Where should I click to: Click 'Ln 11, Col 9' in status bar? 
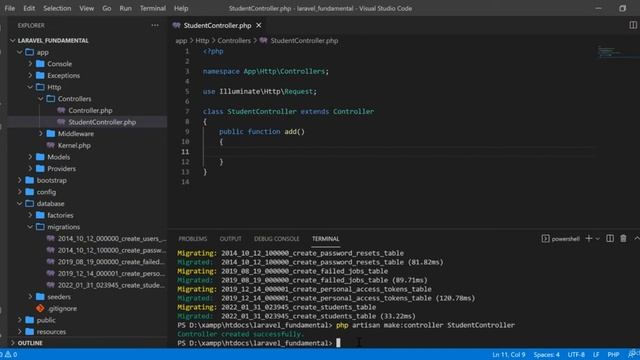pyautogui.click(x=509, y=354)
